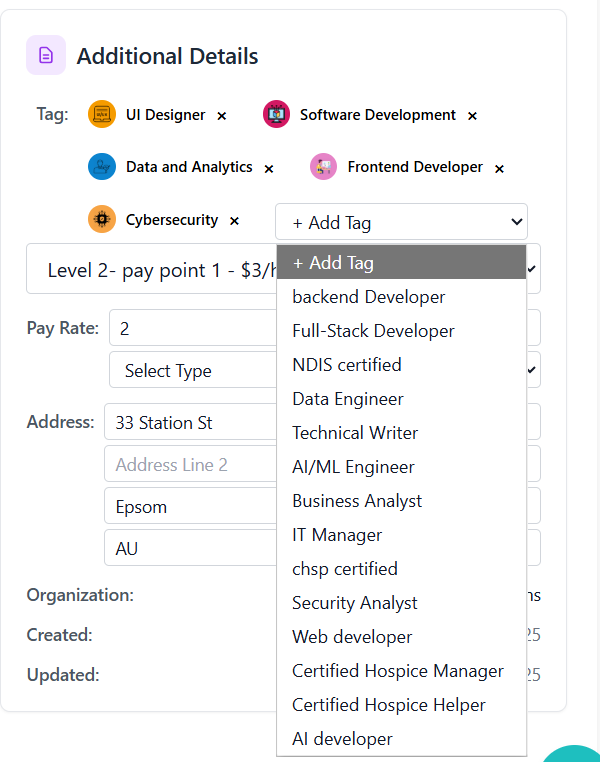Click the UI Designer tag icon
This screenshot has height=762, width=600.
point(102,115)
